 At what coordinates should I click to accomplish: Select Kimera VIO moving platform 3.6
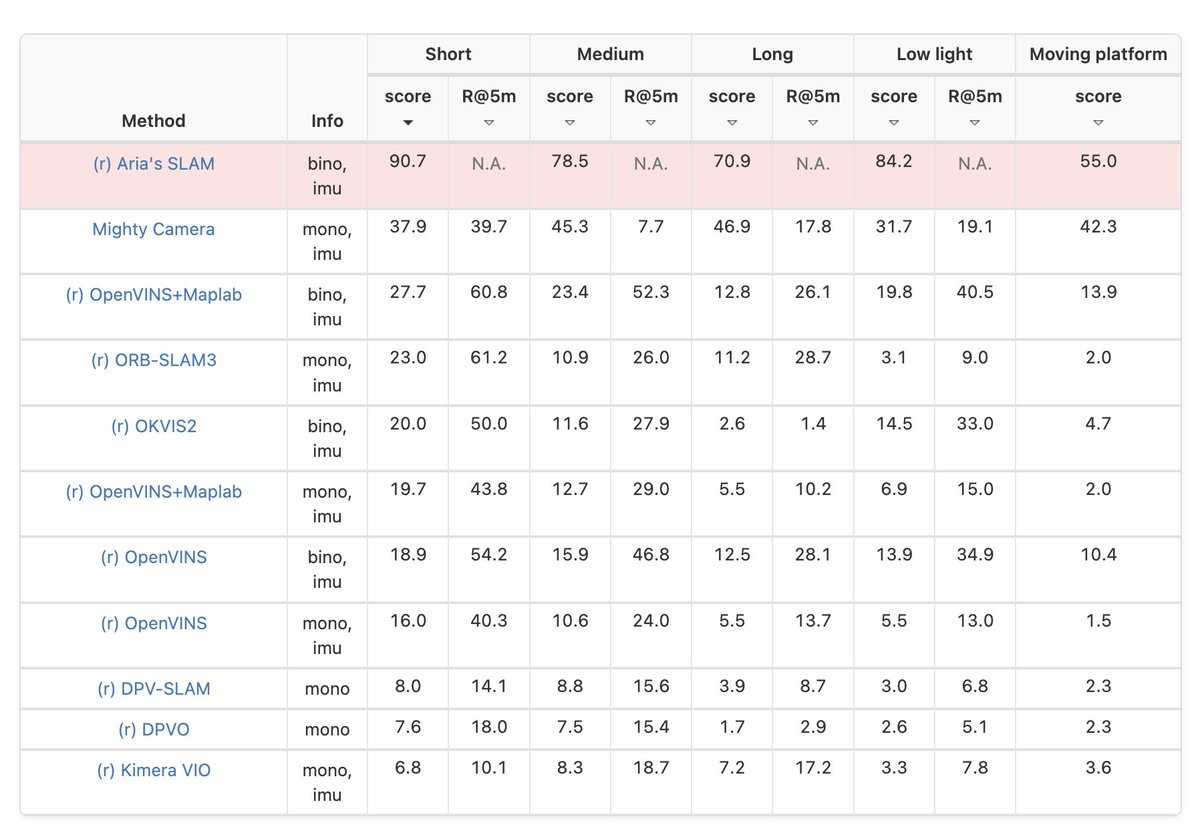1098,768
